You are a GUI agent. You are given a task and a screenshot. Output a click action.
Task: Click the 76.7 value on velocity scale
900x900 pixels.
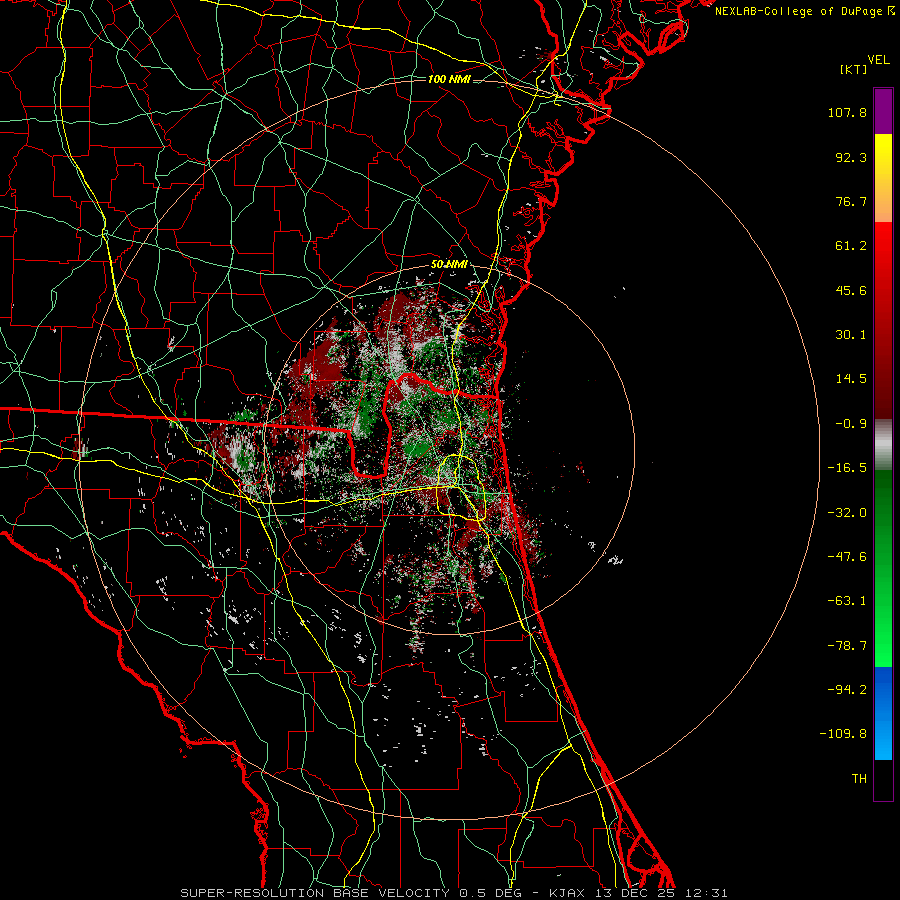pyautogui.click(x=851, y=201)
